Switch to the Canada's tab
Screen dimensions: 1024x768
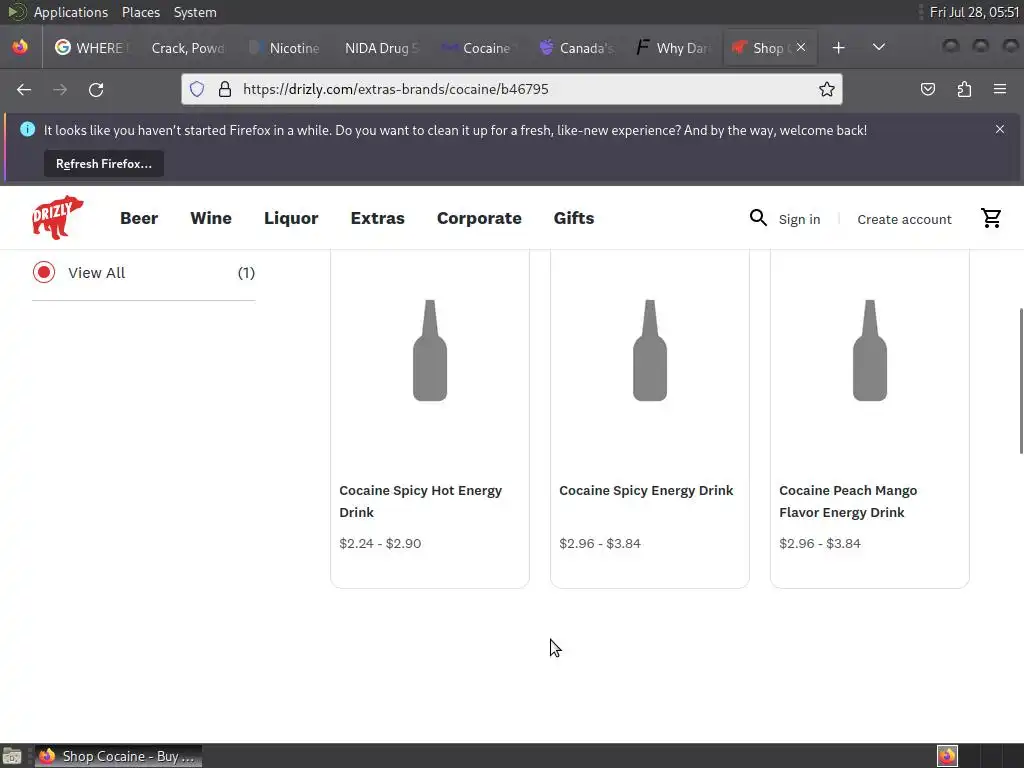click(x=575, y=48)
